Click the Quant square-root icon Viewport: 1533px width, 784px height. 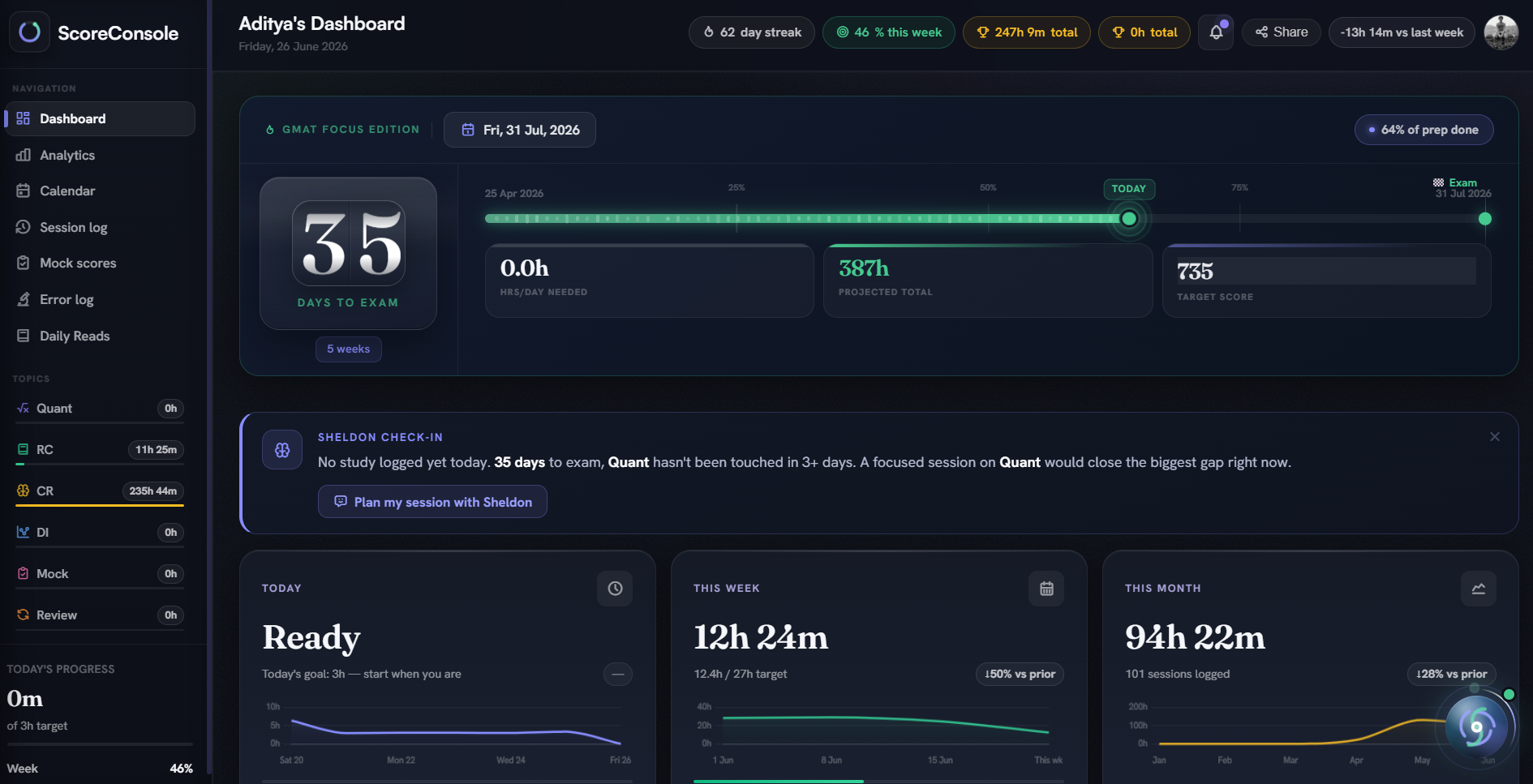(23, 409)
